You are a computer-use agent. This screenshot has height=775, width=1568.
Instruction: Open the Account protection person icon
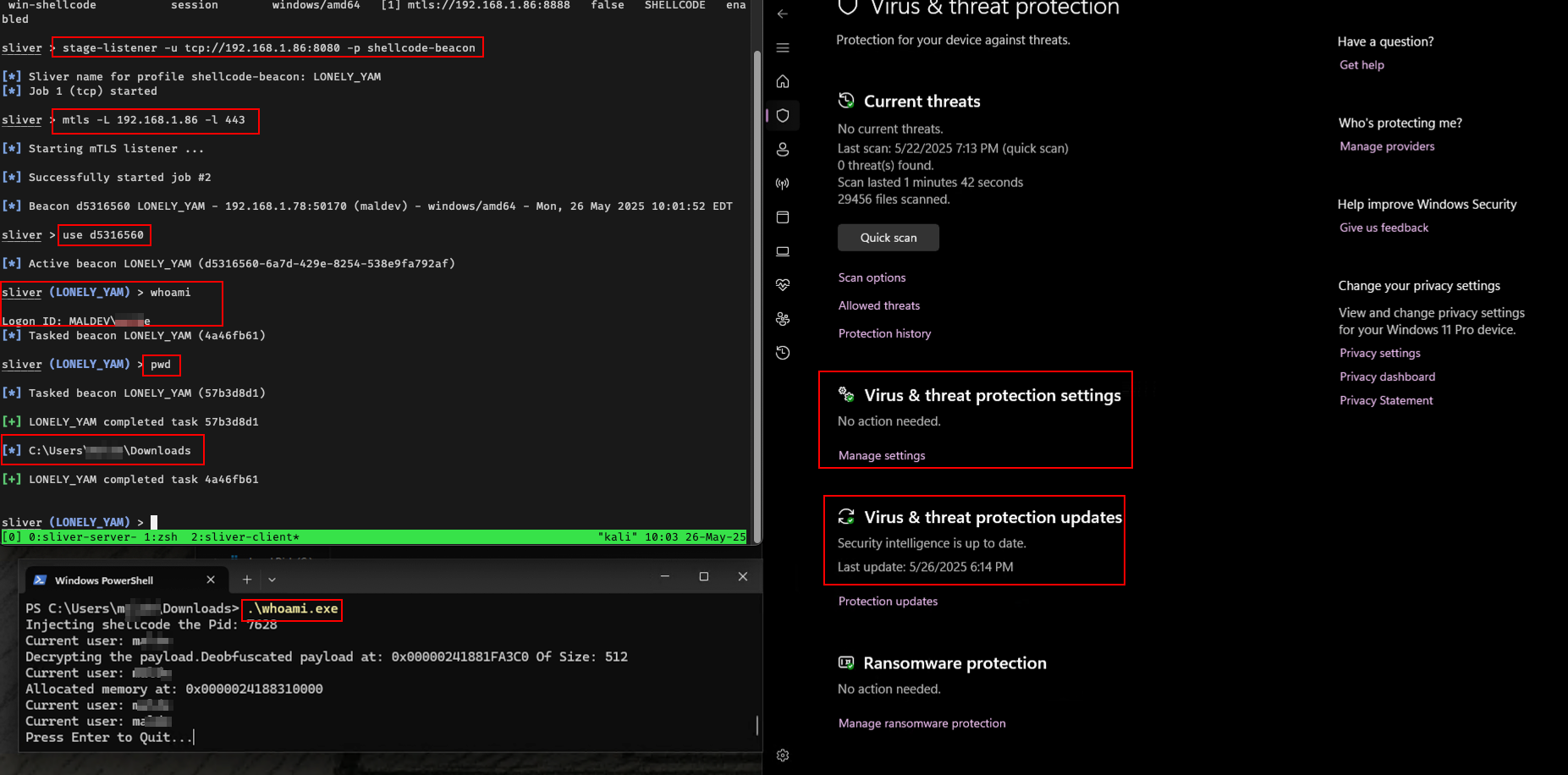point(783,149)
